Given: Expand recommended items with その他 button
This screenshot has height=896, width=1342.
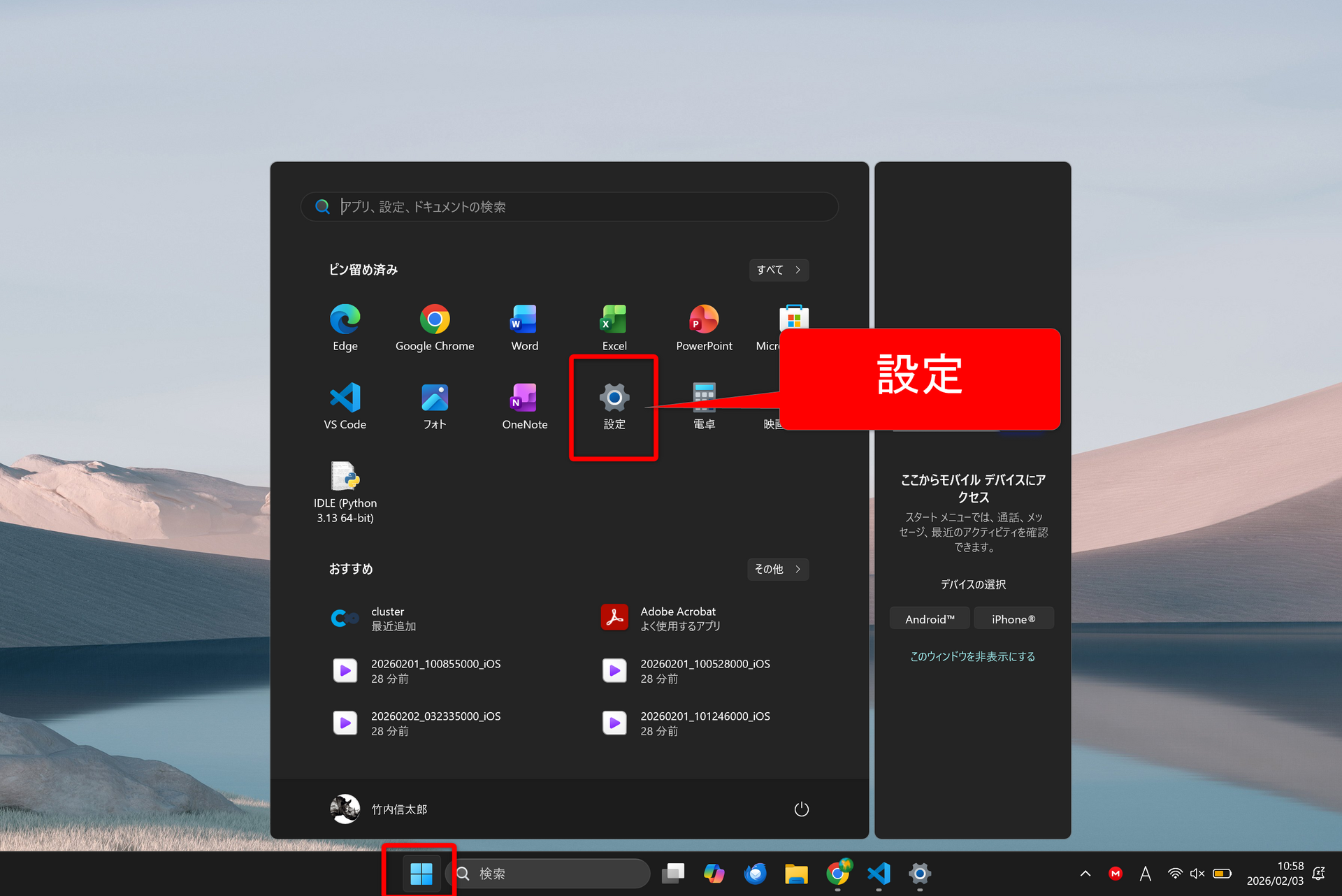Looking at the screenshot, I should tap(777, 569).
